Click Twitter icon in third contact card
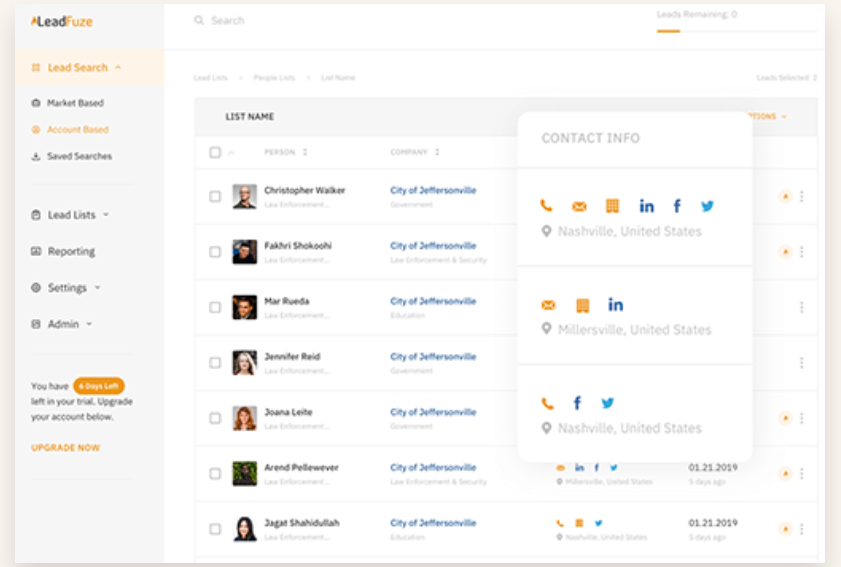 pyautogui.click(x=608, y=403)
